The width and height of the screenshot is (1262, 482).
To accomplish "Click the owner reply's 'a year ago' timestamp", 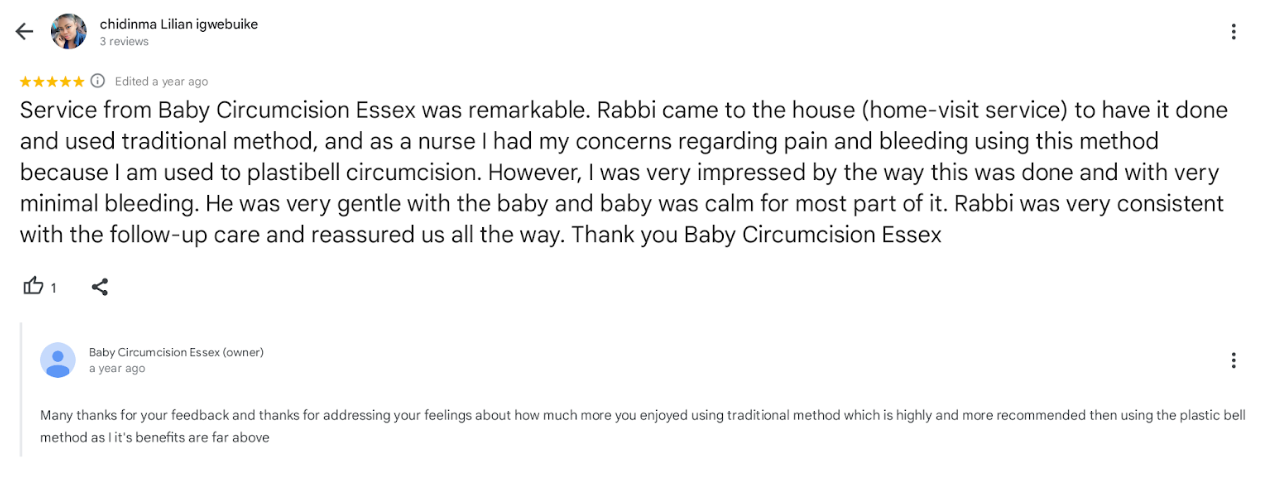I will (x=117, y=369).
